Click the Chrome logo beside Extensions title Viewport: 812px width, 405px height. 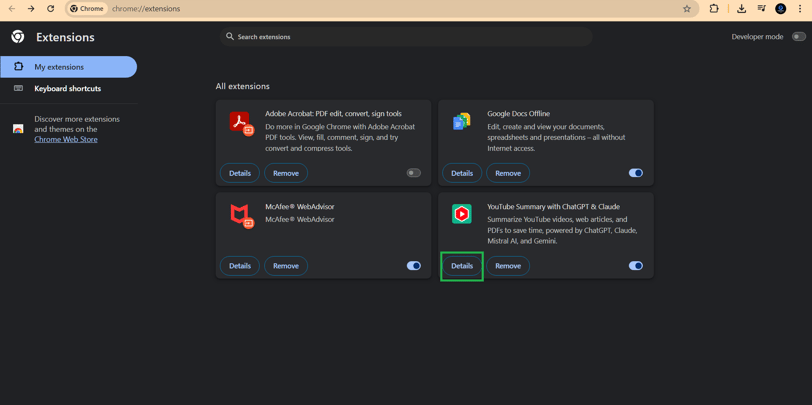18,37
